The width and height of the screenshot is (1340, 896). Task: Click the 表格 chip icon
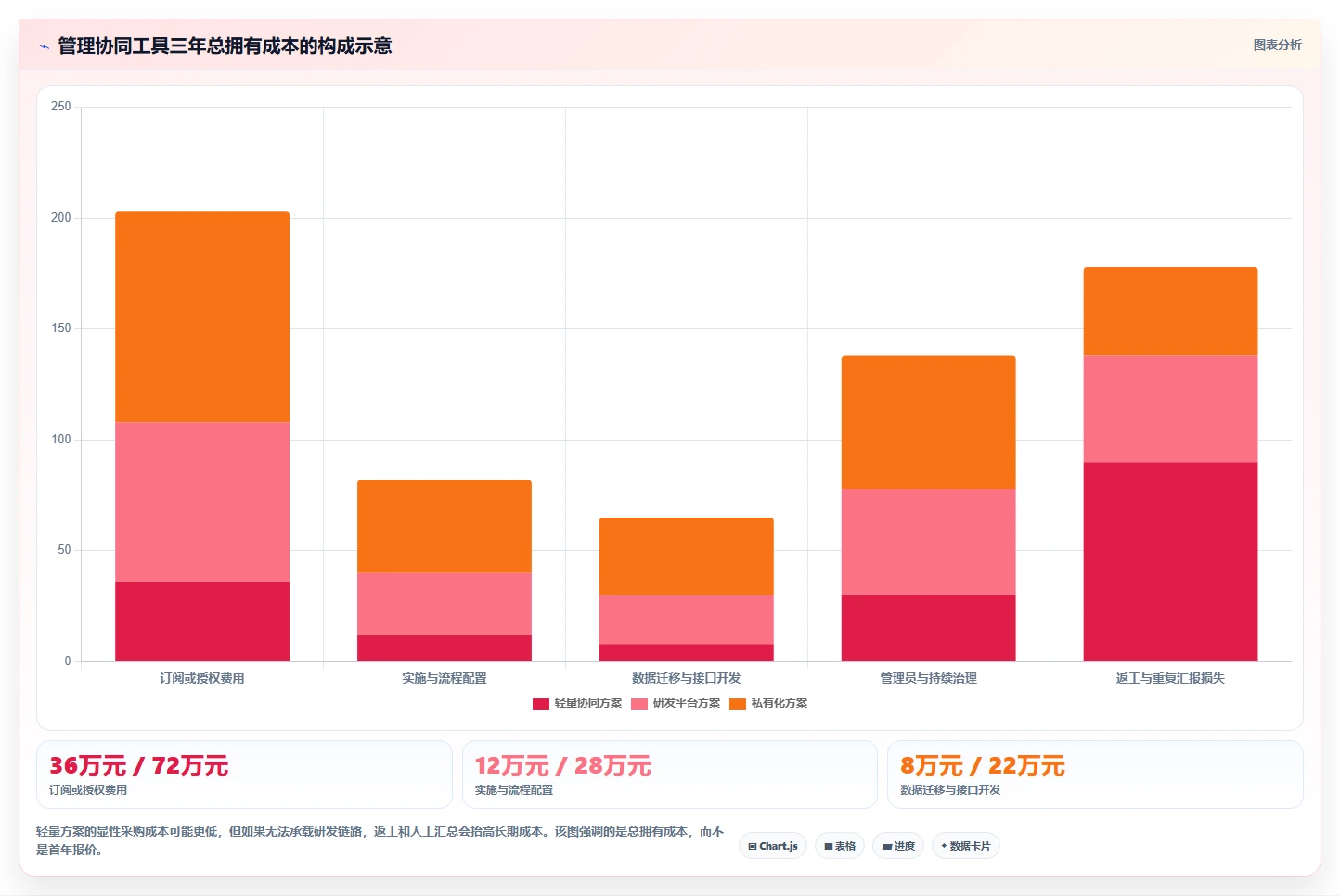point(829,846)
